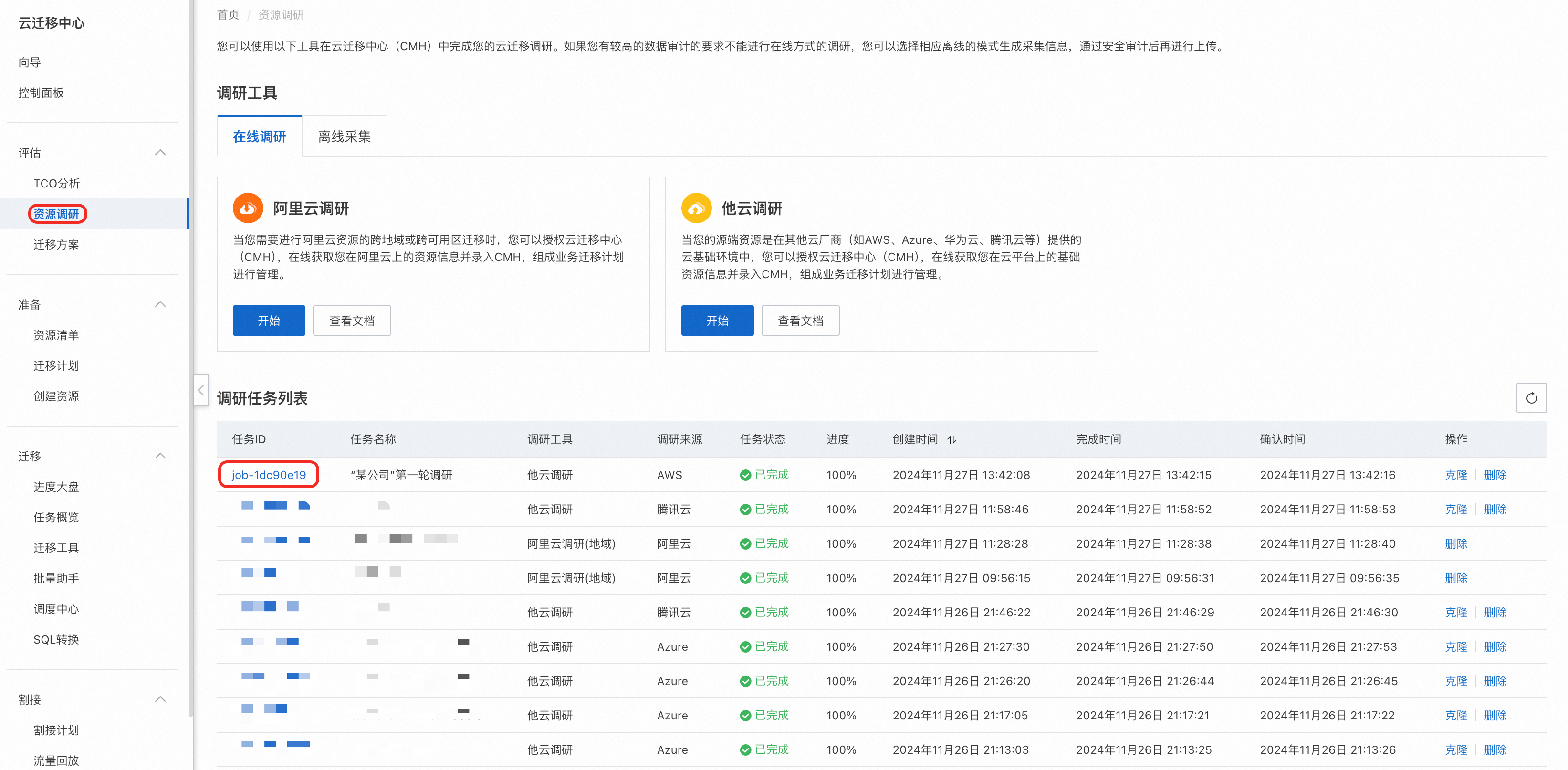The width and height of the screenshot is (1568, 770).
Task: Click 克隆 for the 21:46:22 腾讯云 task
Action: [1456, 613]
